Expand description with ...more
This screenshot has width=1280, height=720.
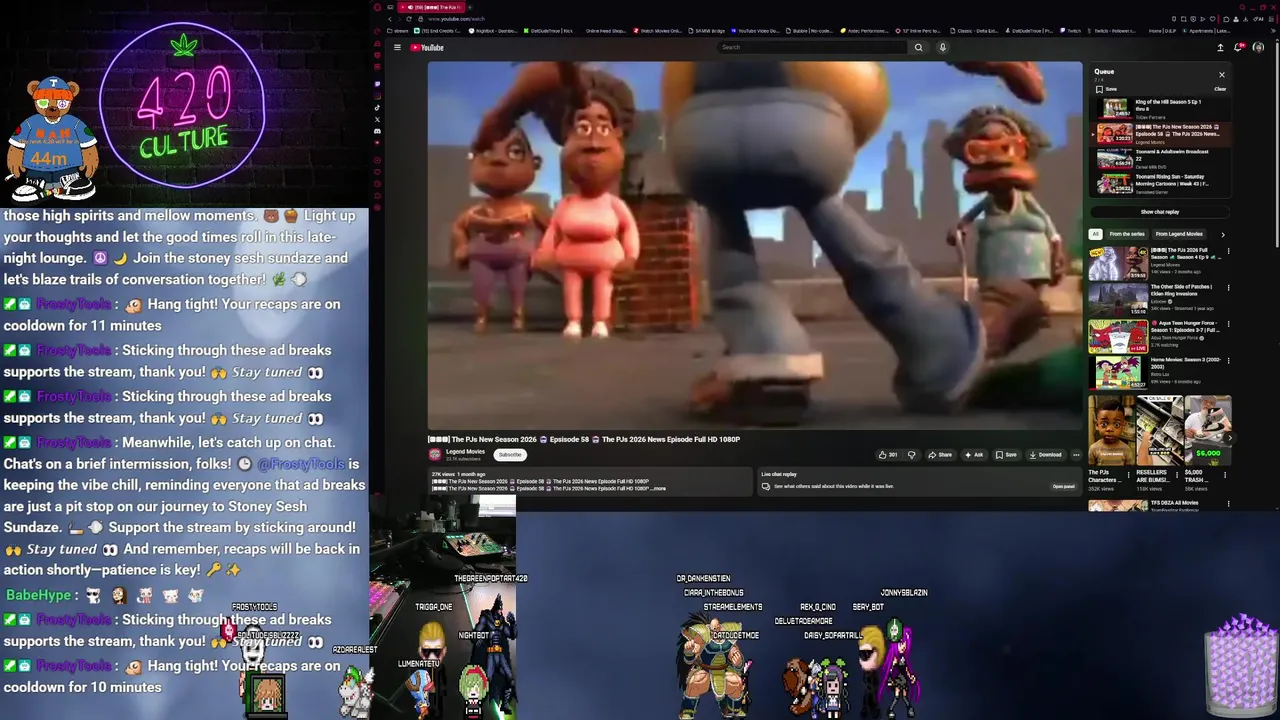659,488
